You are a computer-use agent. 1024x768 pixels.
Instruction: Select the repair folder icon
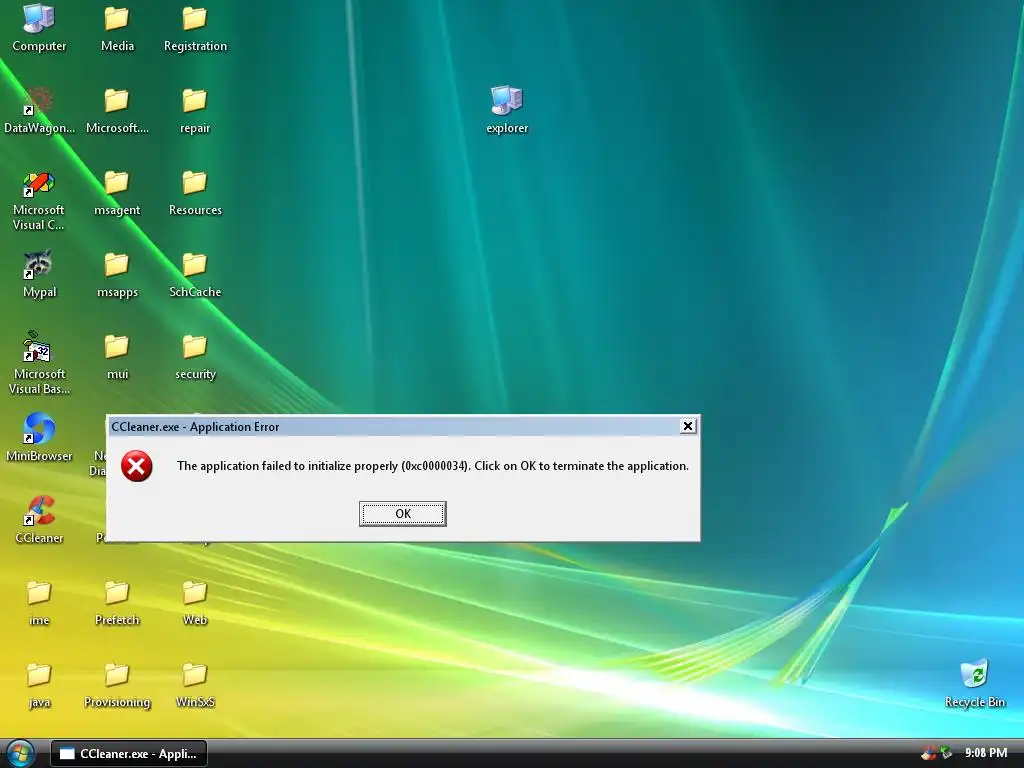tap(195, 110)
